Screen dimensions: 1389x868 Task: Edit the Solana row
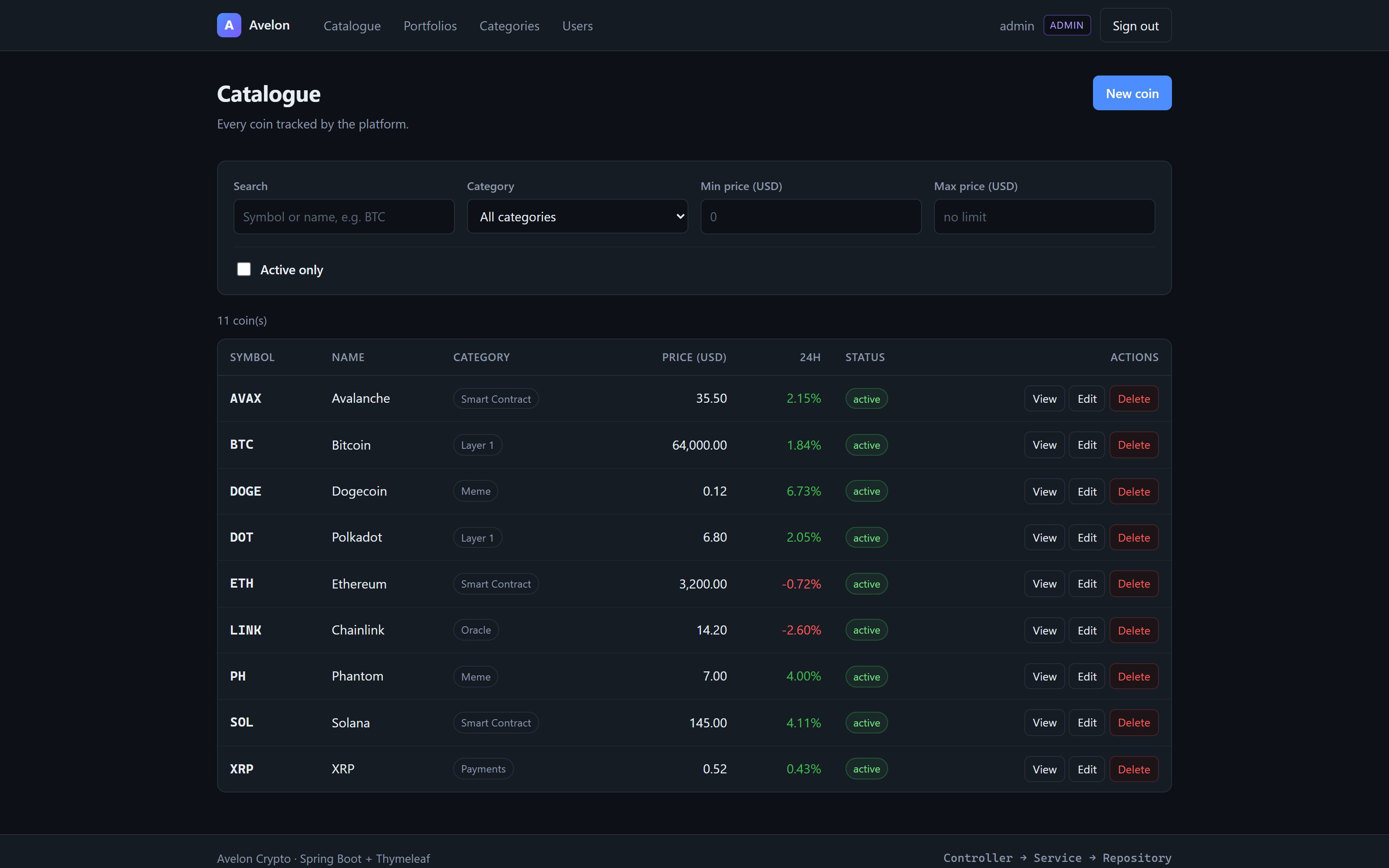point(1086,723)
